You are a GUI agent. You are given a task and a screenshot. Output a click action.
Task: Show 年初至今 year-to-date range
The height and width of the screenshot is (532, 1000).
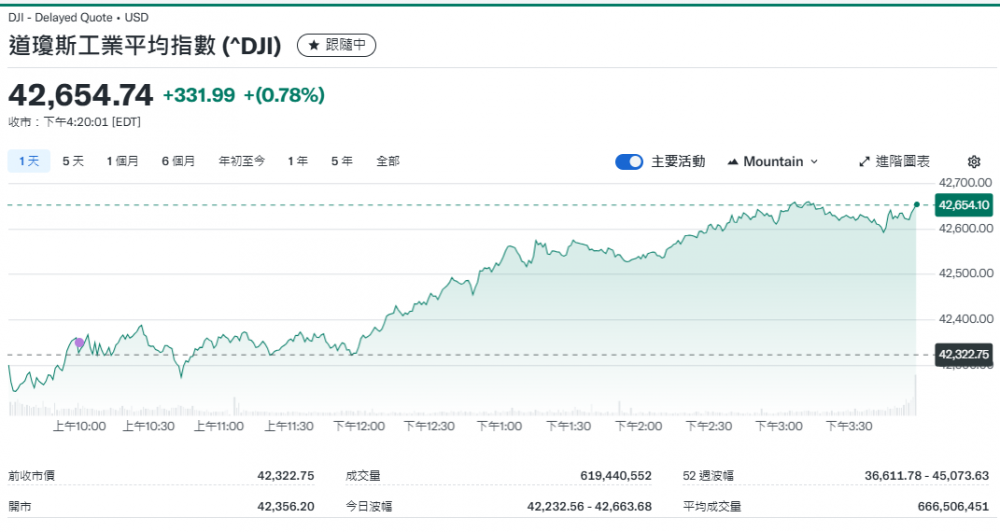click(242, 161)
